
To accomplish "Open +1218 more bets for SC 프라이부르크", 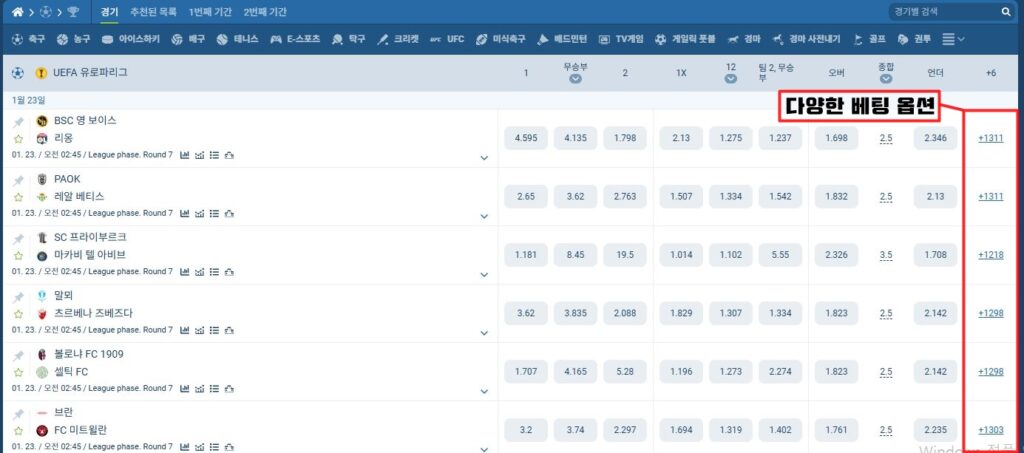I will (990, 255).
